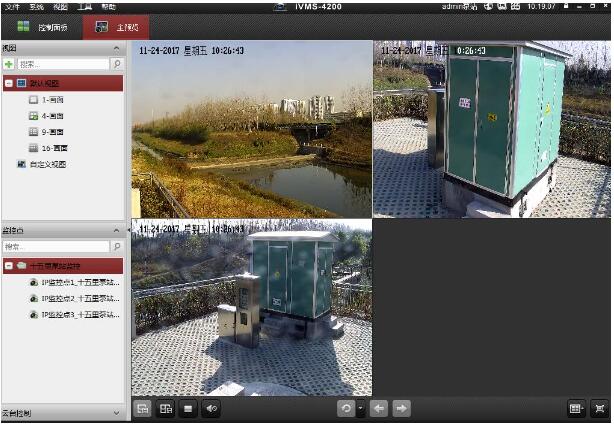Click the search magnifier in the camera panel
The height and width of the screenshot is (424, 614).
click(x=117, y=246)
